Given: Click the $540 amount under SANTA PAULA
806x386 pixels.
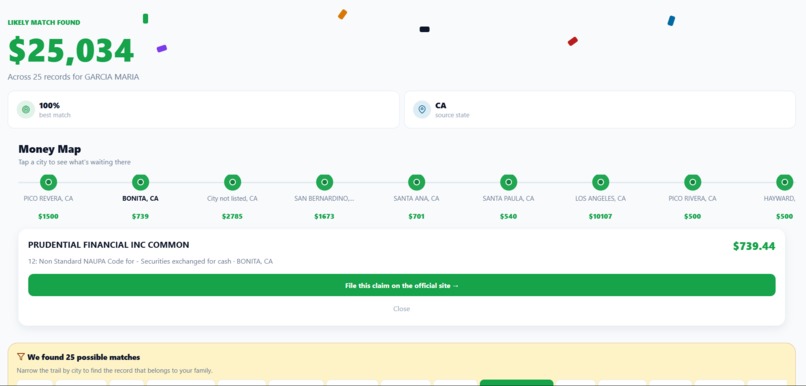Looking at the screenshot, I should point(508,216).
